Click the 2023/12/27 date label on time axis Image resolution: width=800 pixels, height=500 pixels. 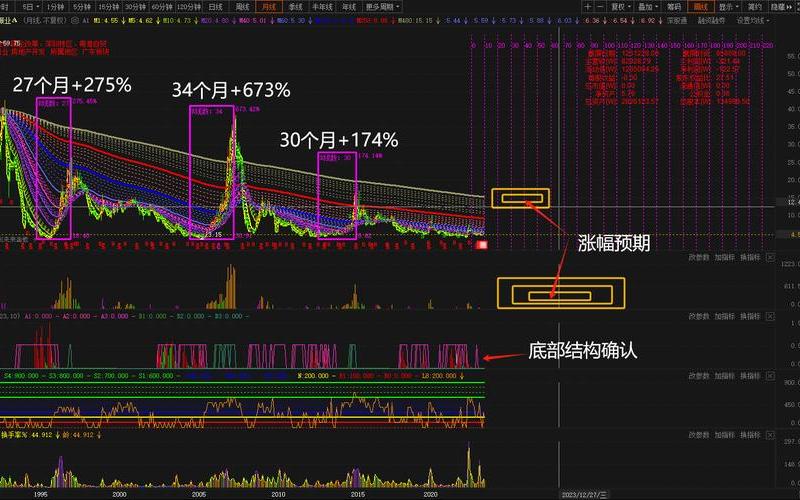(585, 494)
